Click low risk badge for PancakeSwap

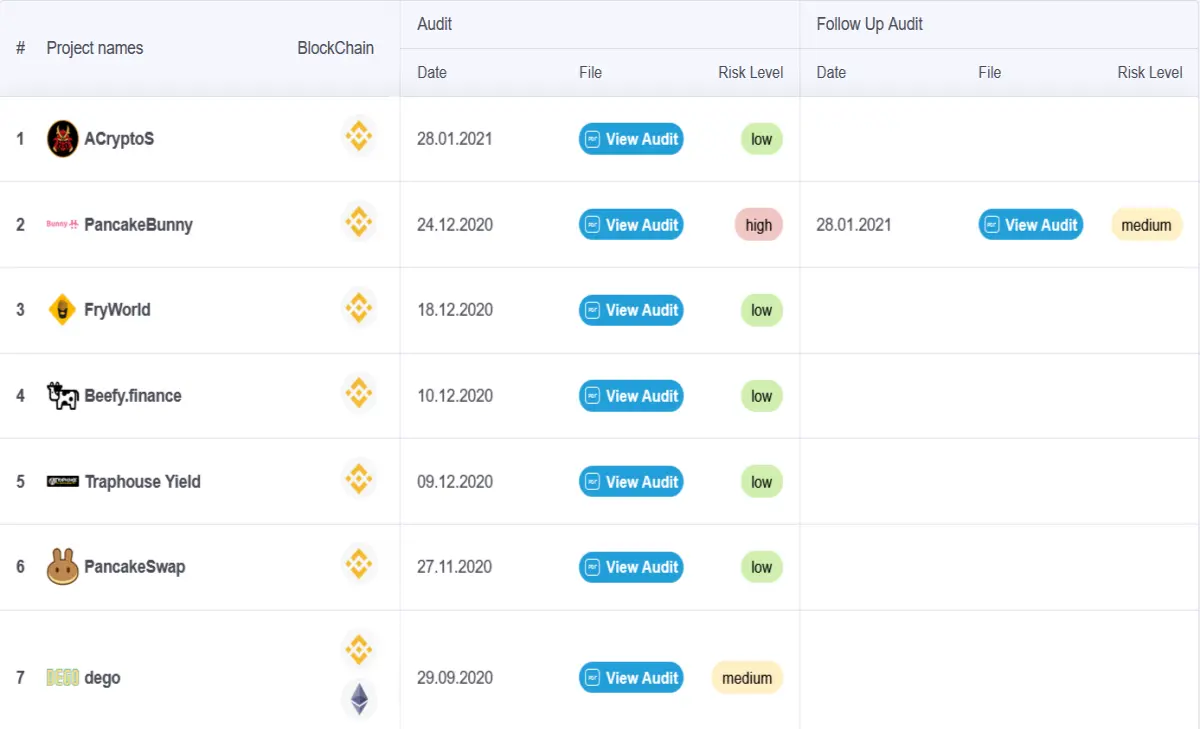(x=761, y=567)
